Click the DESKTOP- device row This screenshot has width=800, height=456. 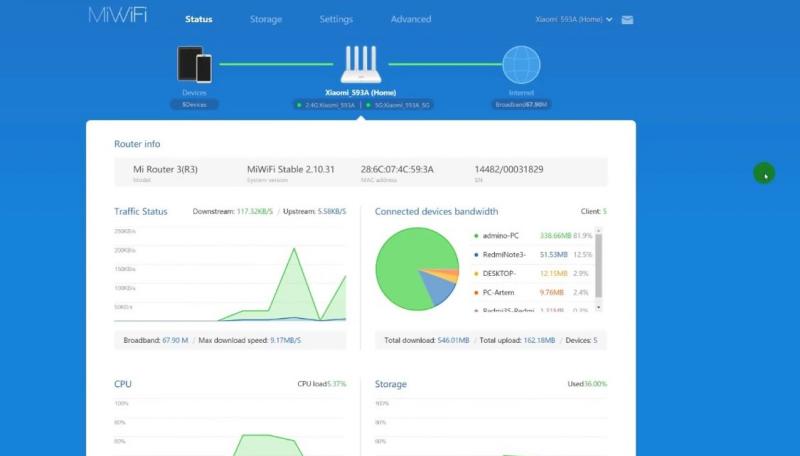[x=533, y=273]
